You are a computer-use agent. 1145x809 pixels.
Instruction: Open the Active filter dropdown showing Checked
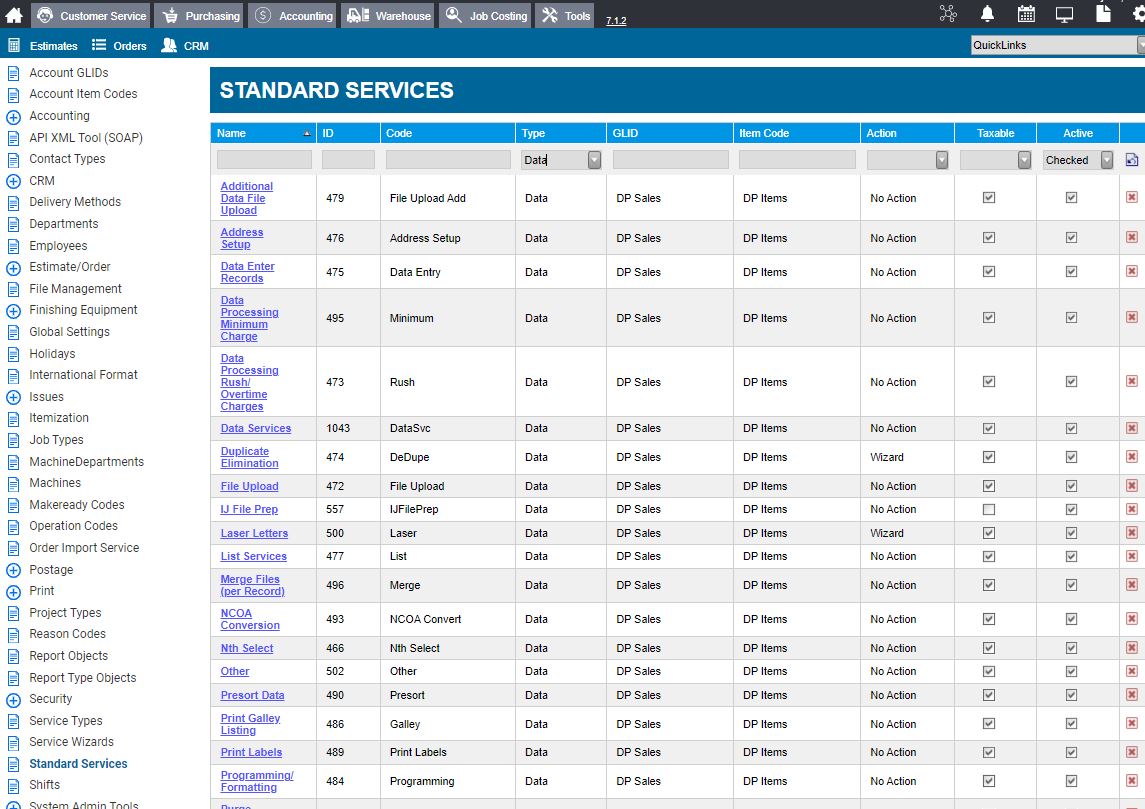click(x=1107, y=160)
